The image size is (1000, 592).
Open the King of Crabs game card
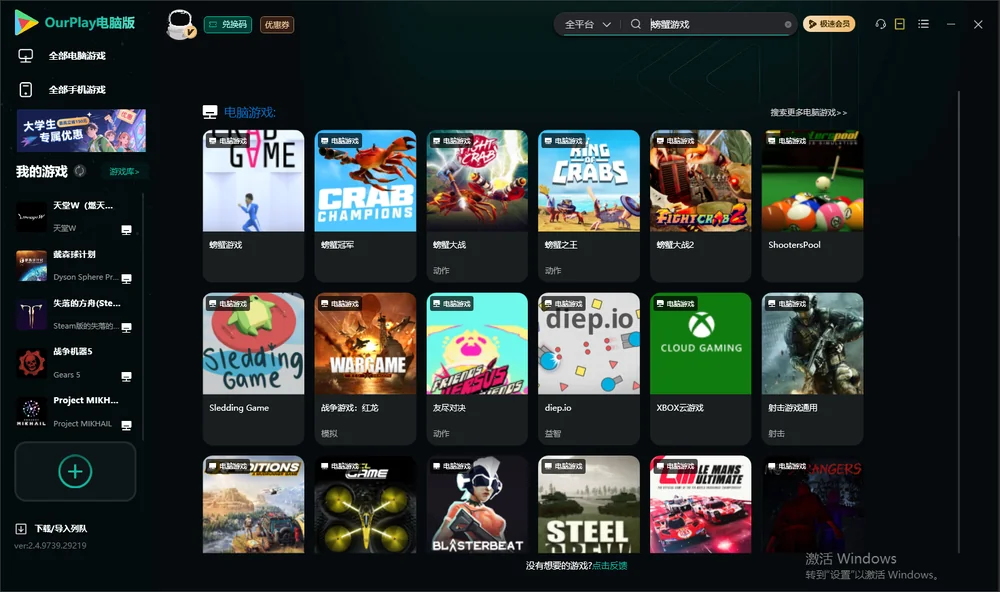click(589, 205)
